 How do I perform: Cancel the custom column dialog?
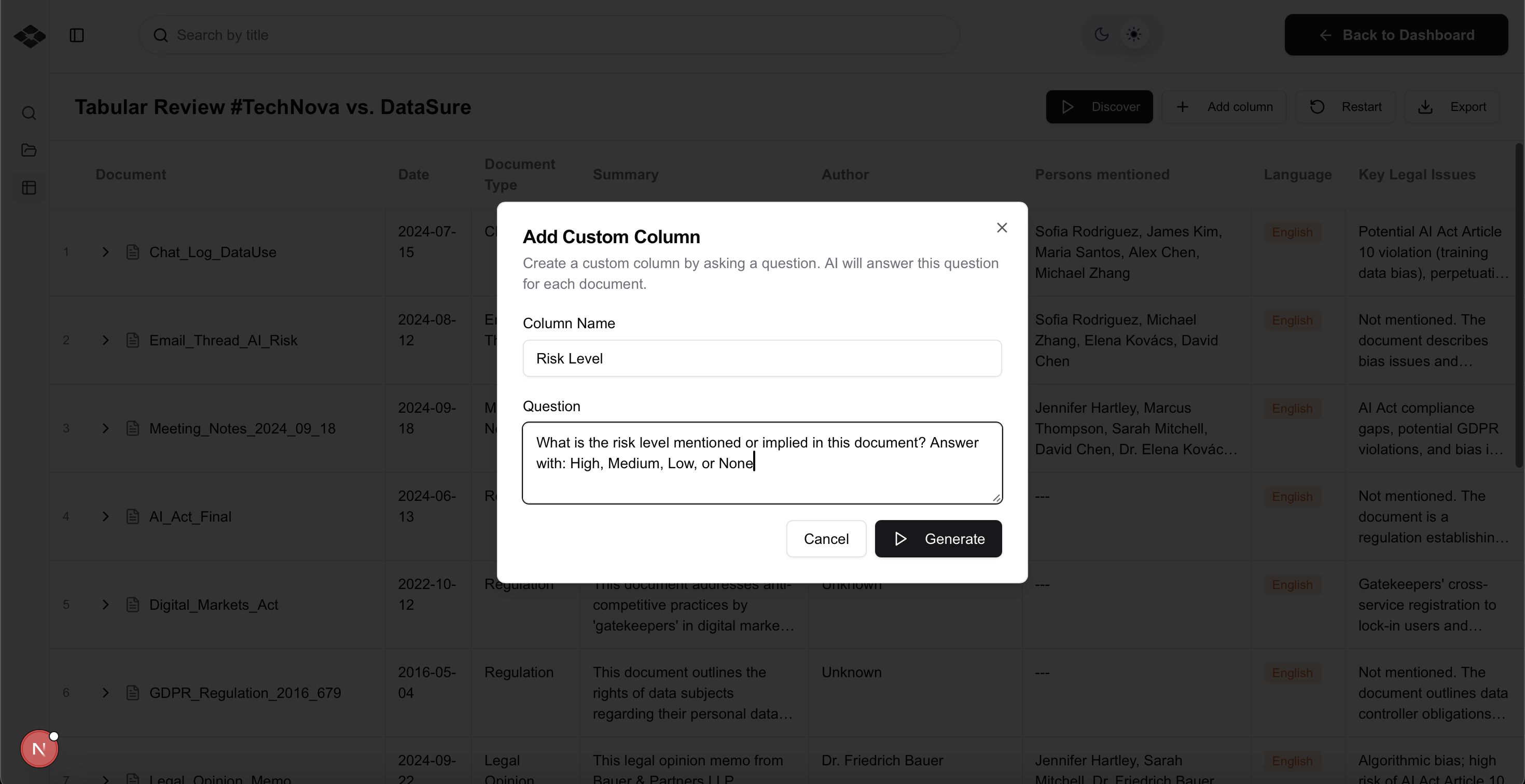(x=825, y=538)
